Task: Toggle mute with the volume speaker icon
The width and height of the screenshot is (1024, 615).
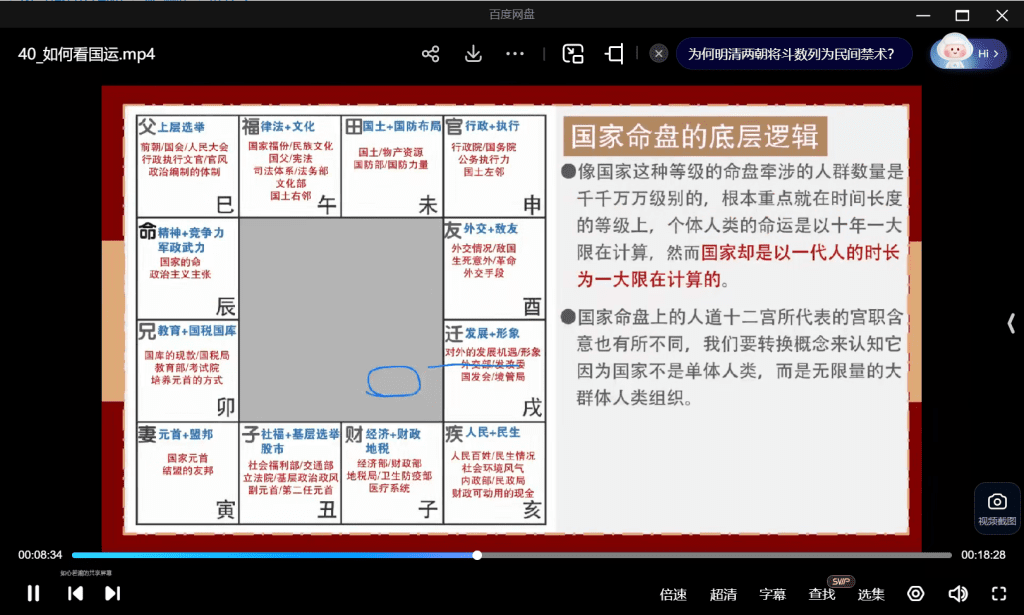Action: [957, 594]
